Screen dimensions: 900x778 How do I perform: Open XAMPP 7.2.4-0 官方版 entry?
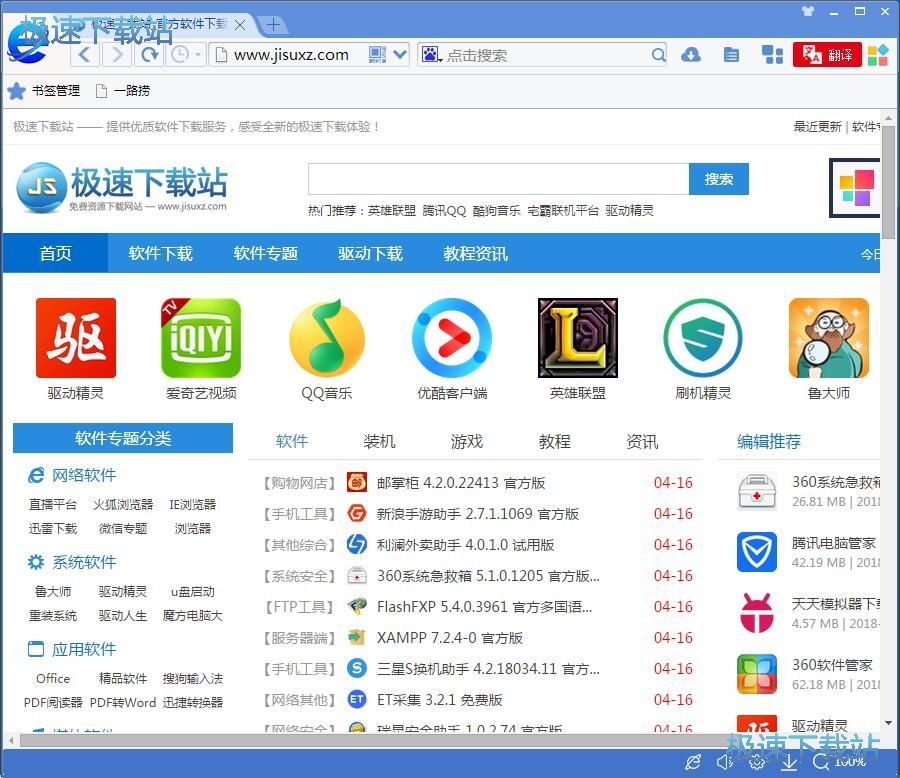click(450, 637)
